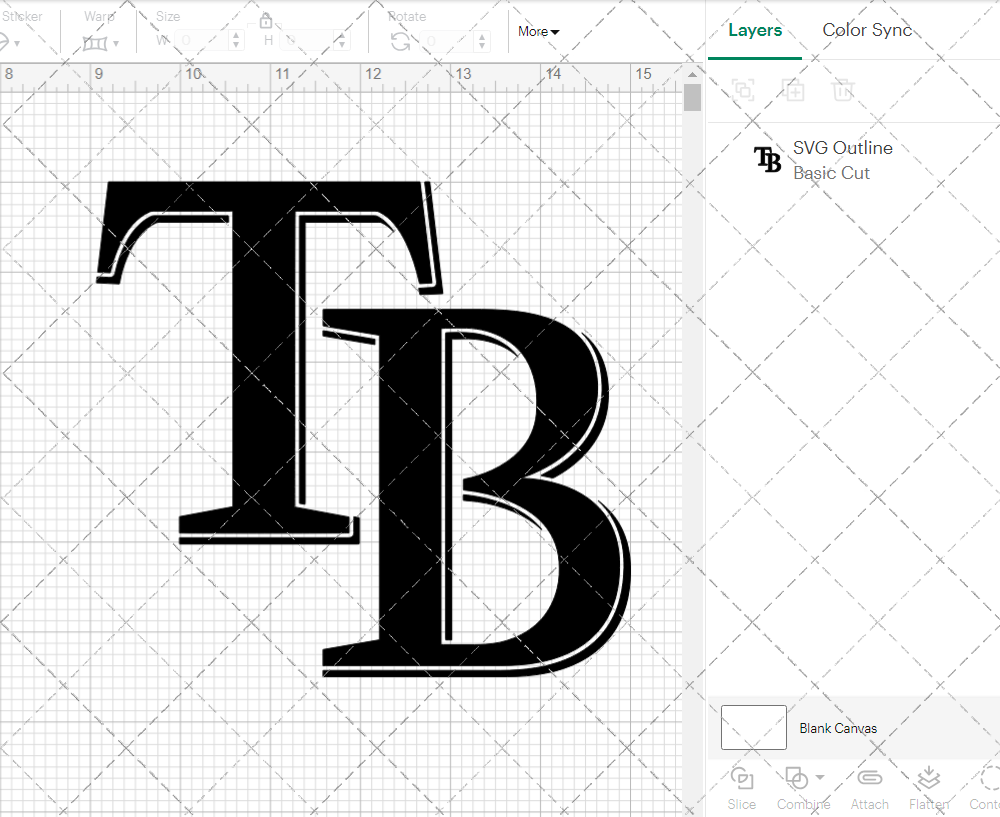Click the canvas vertical scrollbar up arrow
The image size is (1000, 817).
[692, 73]
